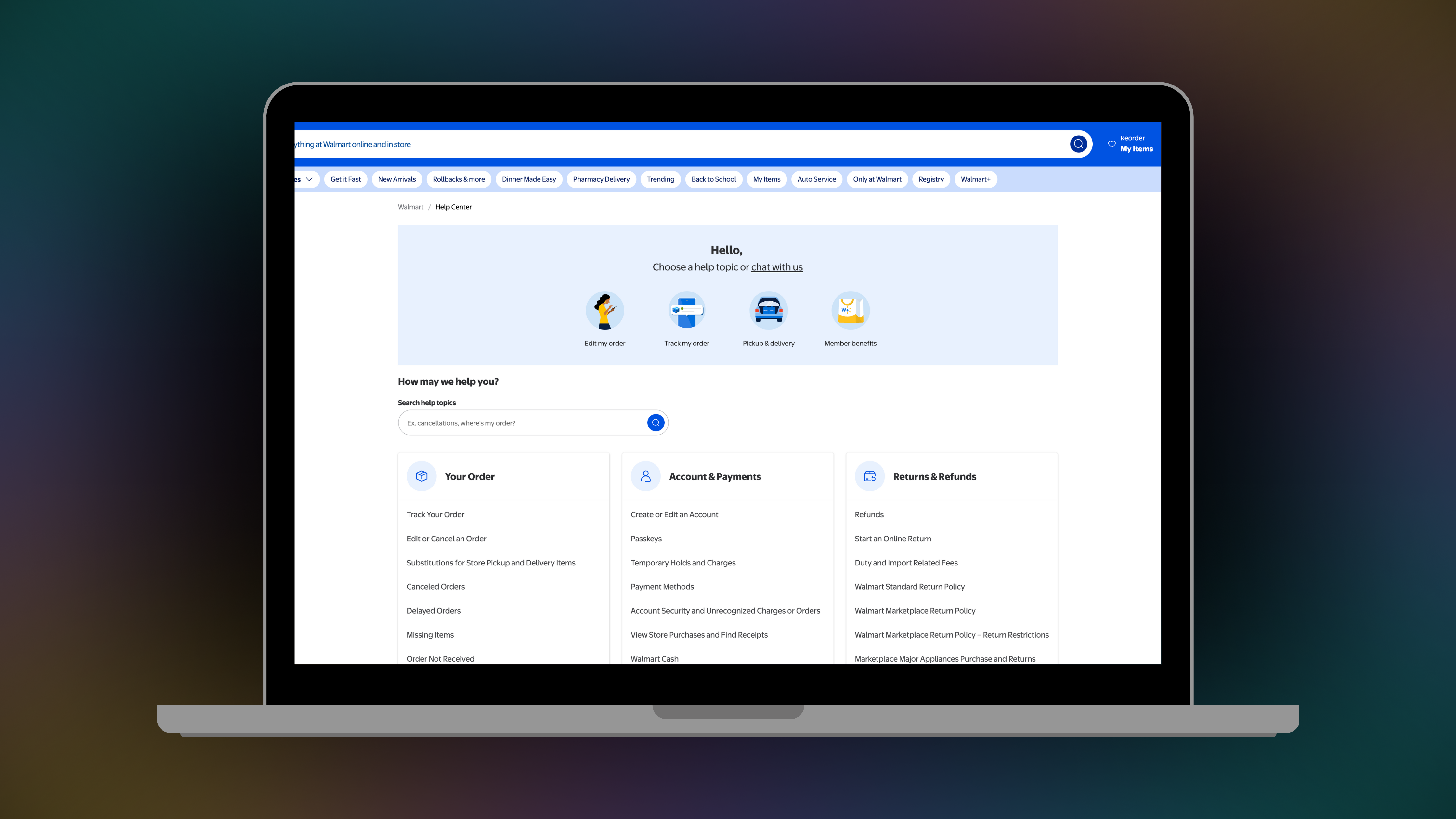This screenshot has height=819, width=1456.
Task: Submit help topics search via magnifier icon
Action: point(655,423)
